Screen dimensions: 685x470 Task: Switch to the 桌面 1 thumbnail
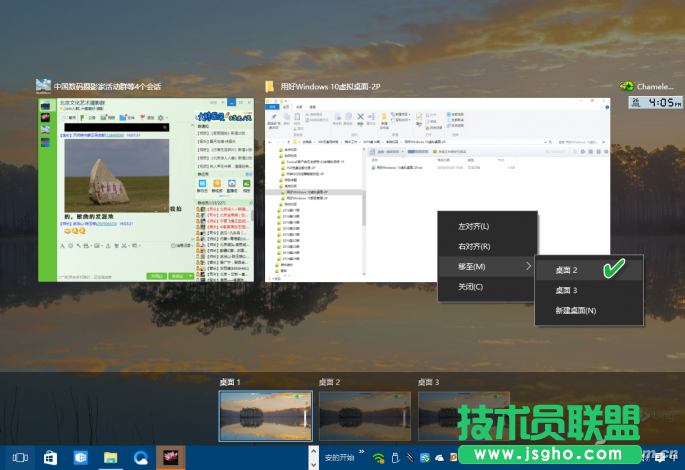click(265, 415)
